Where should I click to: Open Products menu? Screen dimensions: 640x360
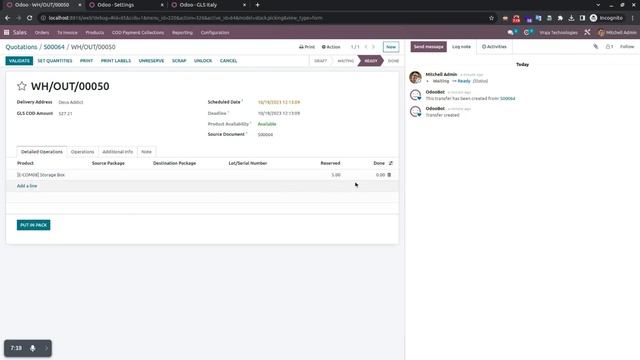coord(95,32)
